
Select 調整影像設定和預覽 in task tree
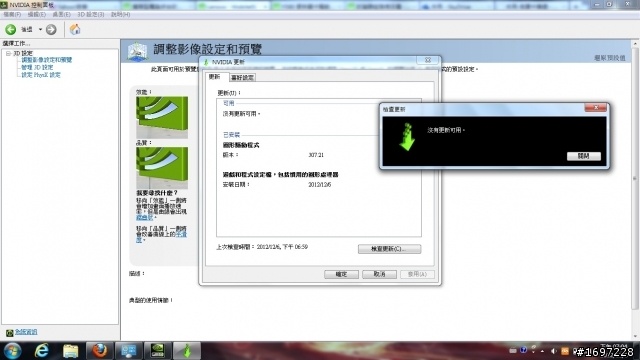[x=47, y=60]
